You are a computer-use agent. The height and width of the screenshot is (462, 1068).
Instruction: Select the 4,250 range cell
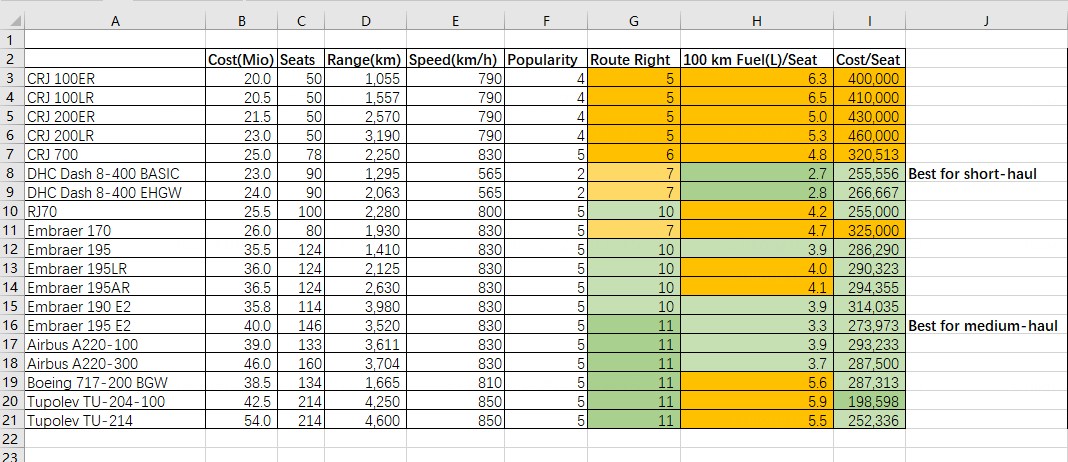(366, 402)
